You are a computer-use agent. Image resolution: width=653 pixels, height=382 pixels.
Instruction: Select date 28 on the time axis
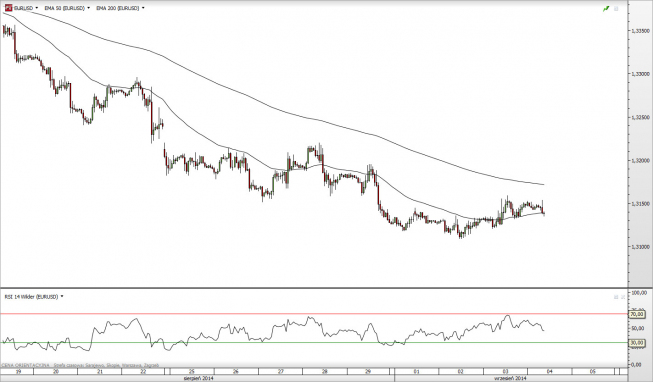point(325,371)
